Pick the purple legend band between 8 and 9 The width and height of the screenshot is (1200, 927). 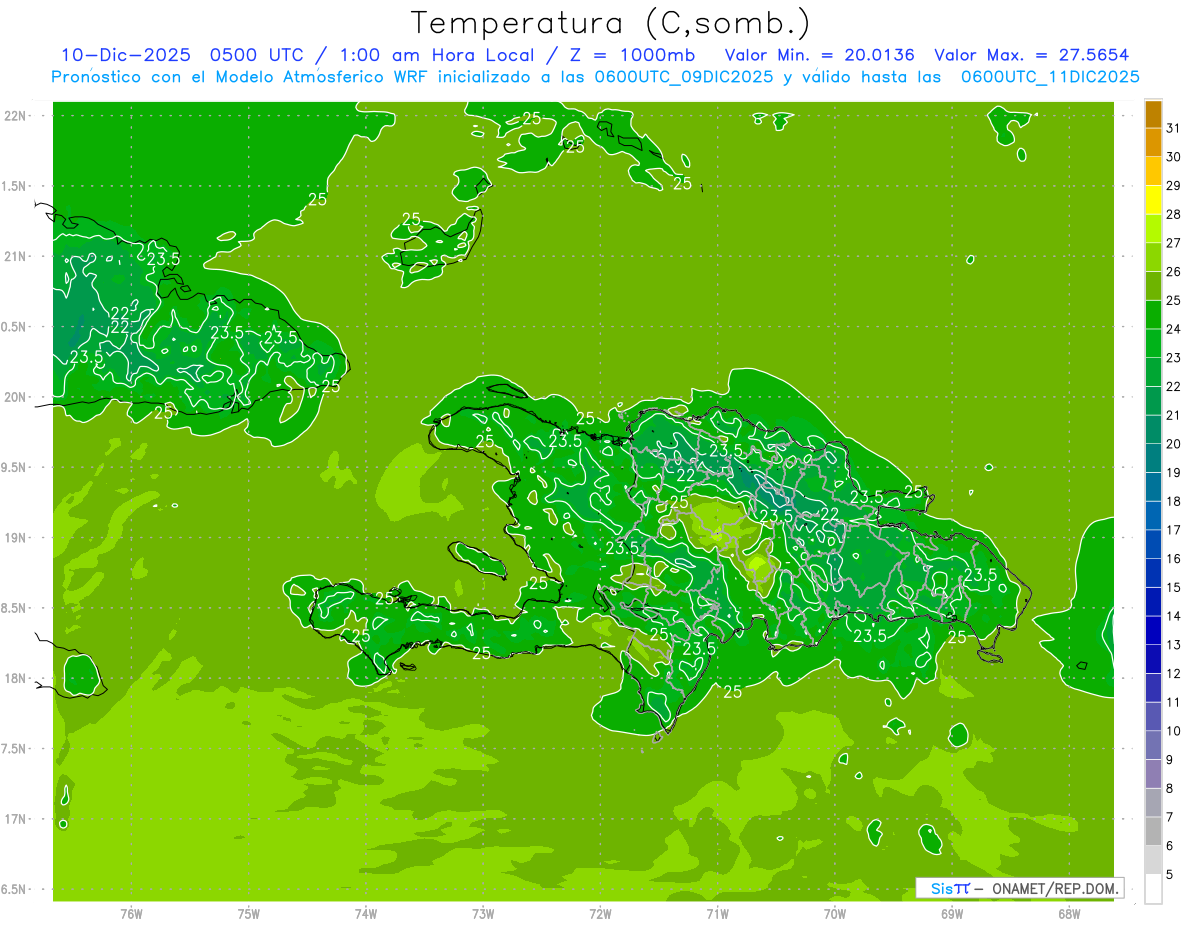tap(1153, 775)
